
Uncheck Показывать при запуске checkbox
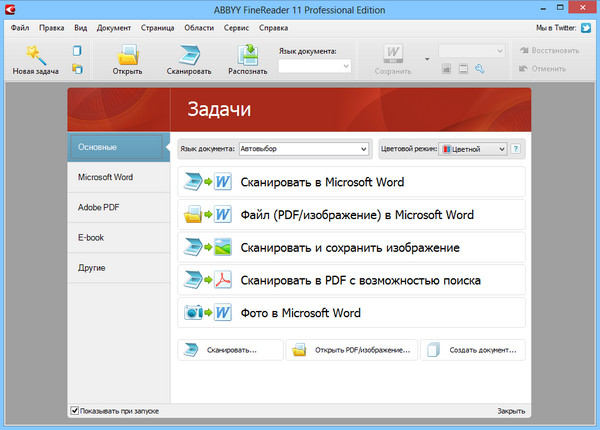(x=75, y=410)
